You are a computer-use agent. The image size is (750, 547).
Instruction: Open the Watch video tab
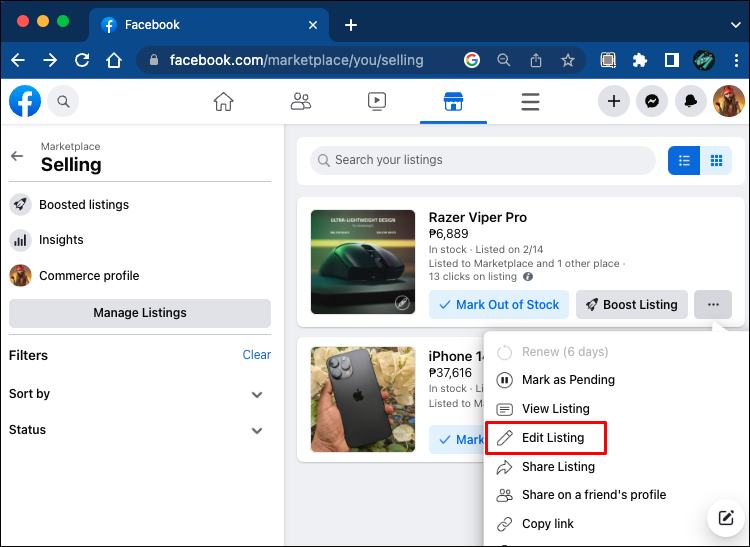click(377, 101)
